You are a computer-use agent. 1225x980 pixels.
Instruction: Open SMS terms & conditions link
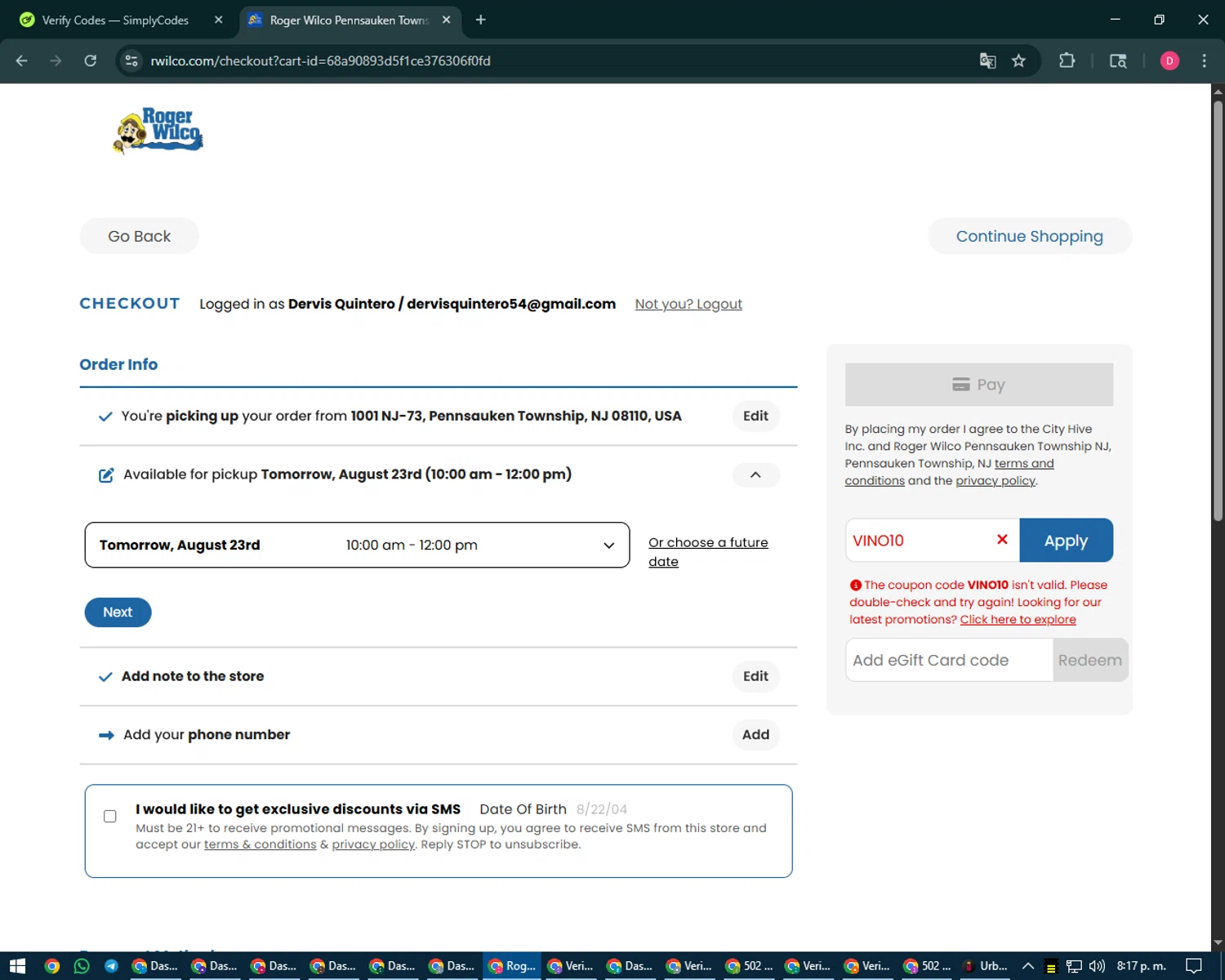[x=260, y=844]
